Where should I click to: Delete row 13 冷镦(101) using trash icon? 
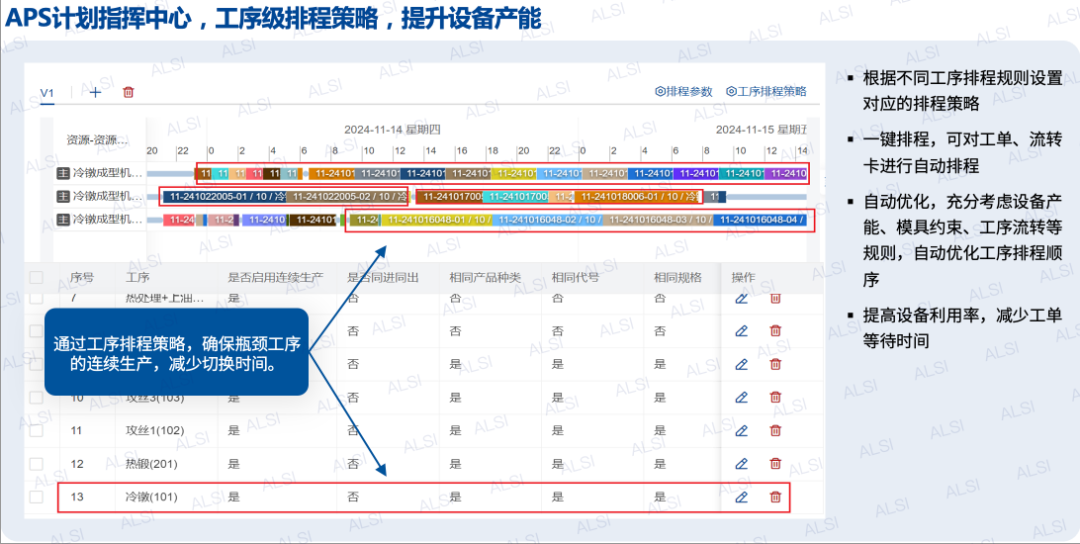coord(775,497)
